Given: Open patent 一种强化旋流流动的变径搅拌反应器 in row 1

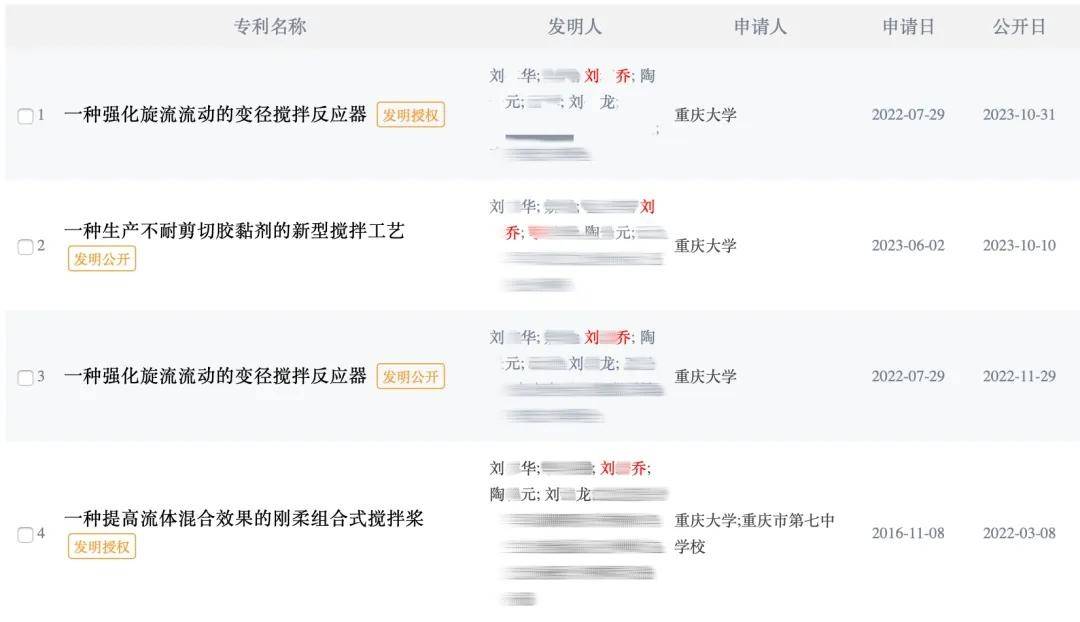Looking at the screenshot, I should (217, 115).
